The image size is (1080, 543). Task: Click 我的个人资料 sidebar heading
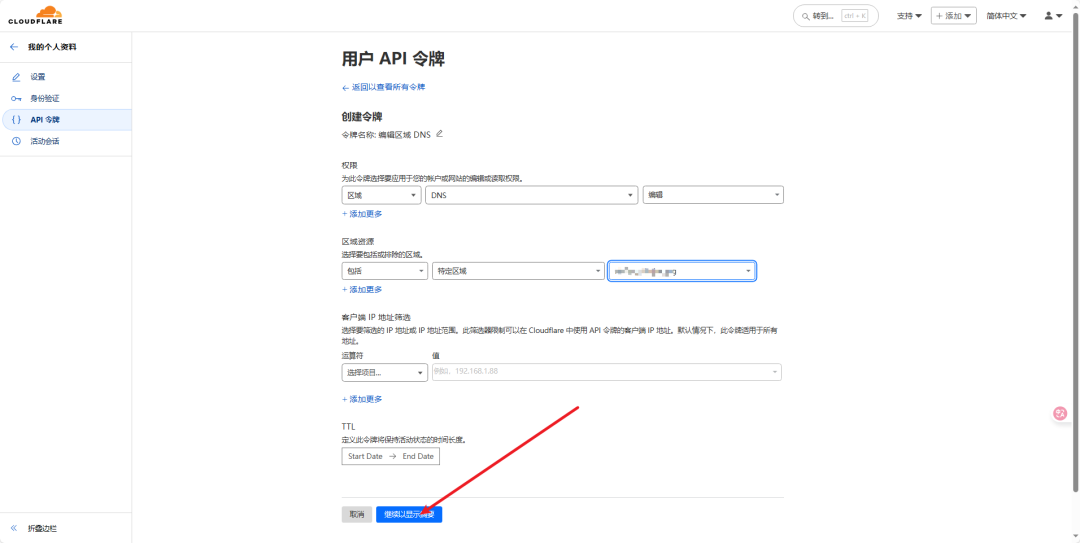point(52,47)
